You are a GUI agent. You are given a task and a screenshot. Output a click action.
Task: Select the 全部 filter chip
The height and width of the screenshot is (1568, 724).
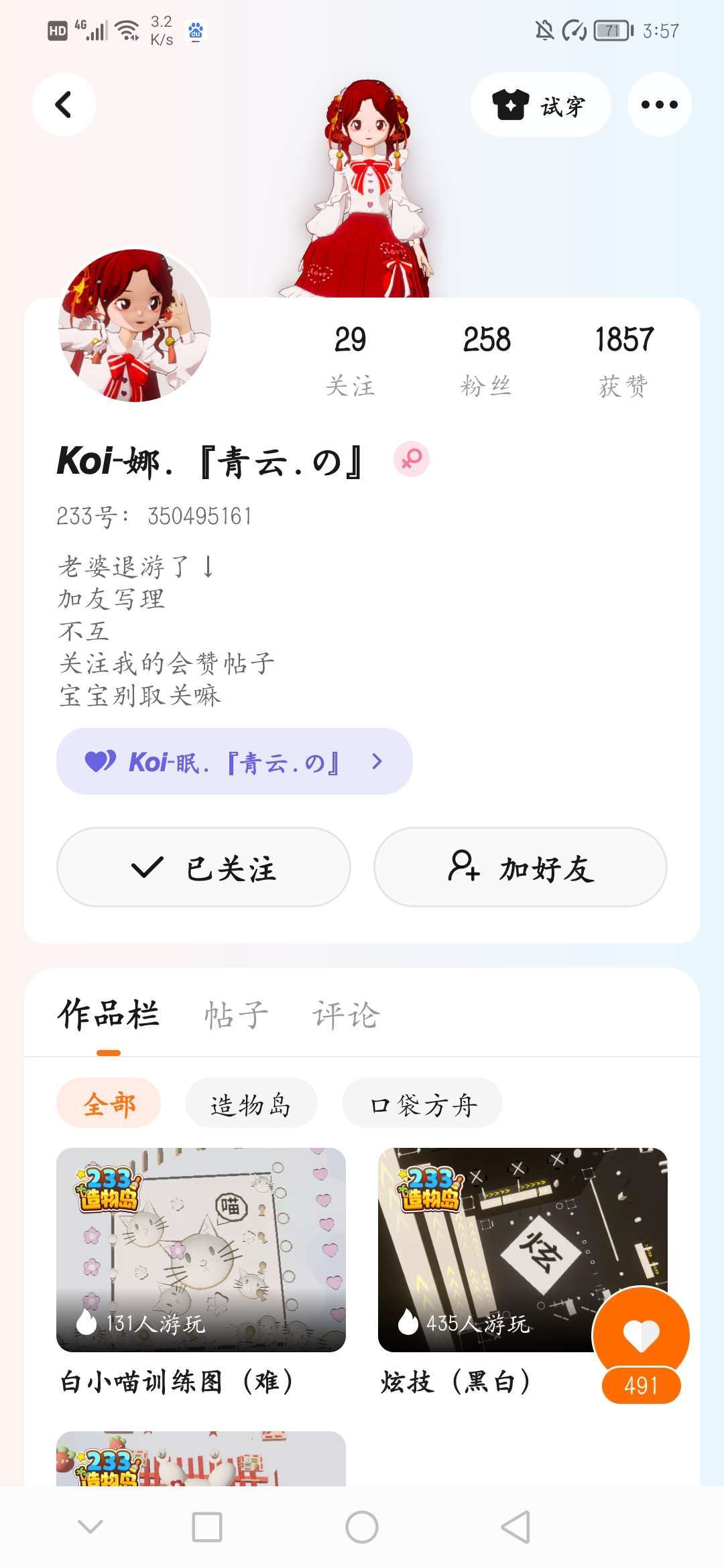pos(109,1104)
